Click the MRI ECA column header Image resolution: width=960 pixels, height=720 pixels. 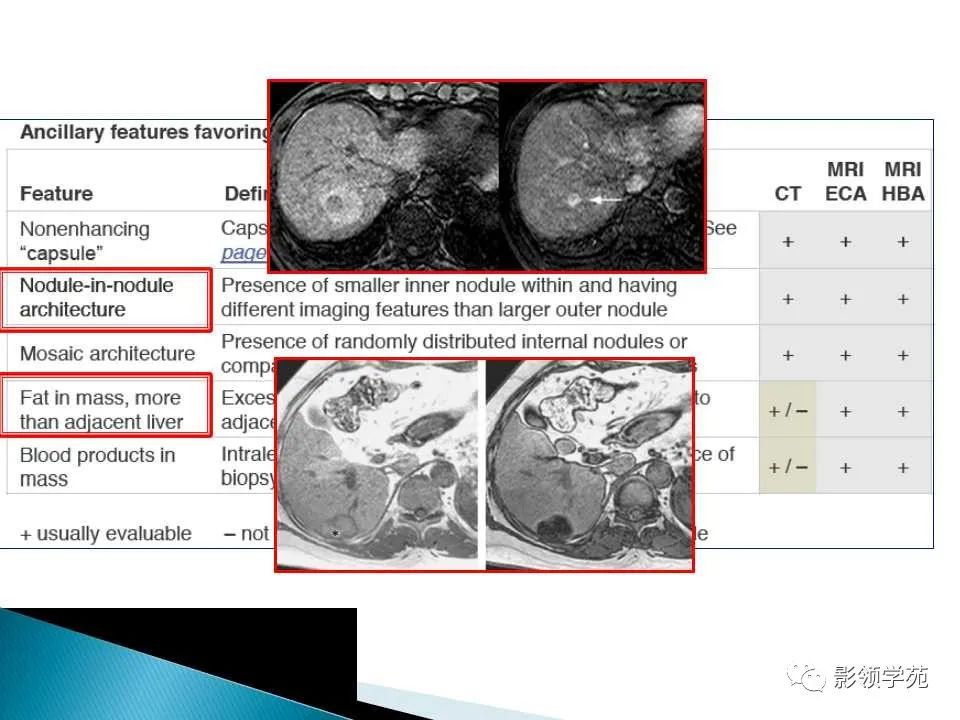click(846, 181)
